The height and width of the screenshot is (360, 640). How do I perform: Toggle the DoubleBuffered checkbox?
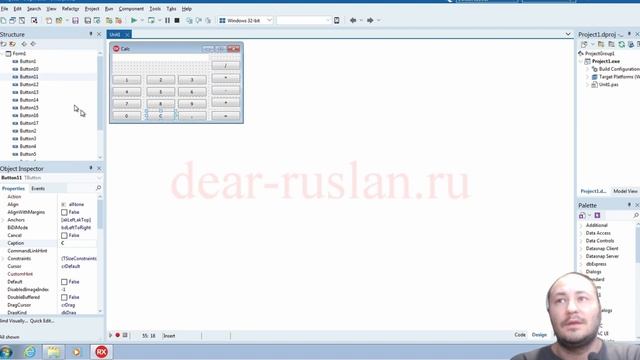pos(64,298)
